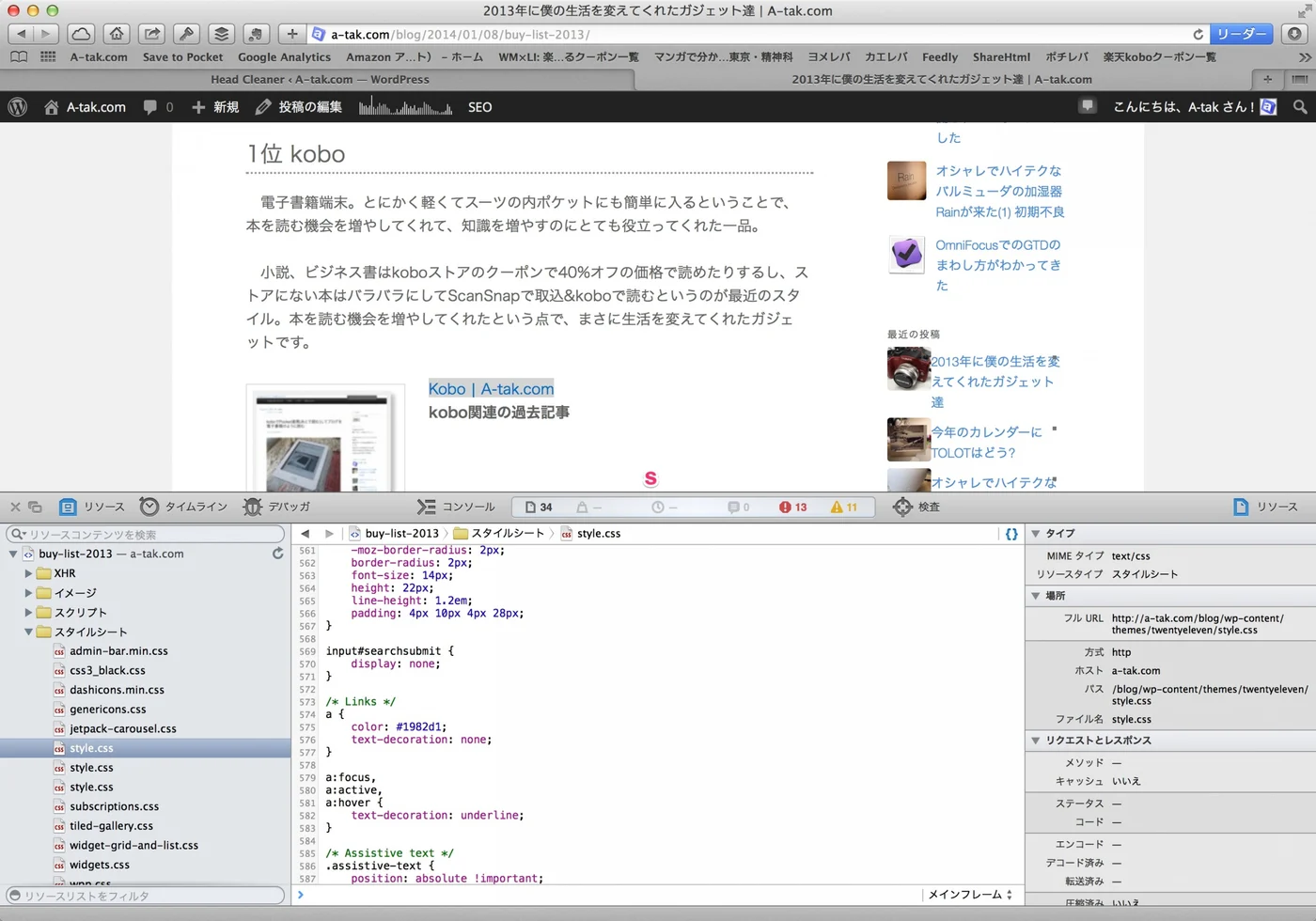
Task: Select admin-bar.min.css in resource list
Action: point(118,651)
